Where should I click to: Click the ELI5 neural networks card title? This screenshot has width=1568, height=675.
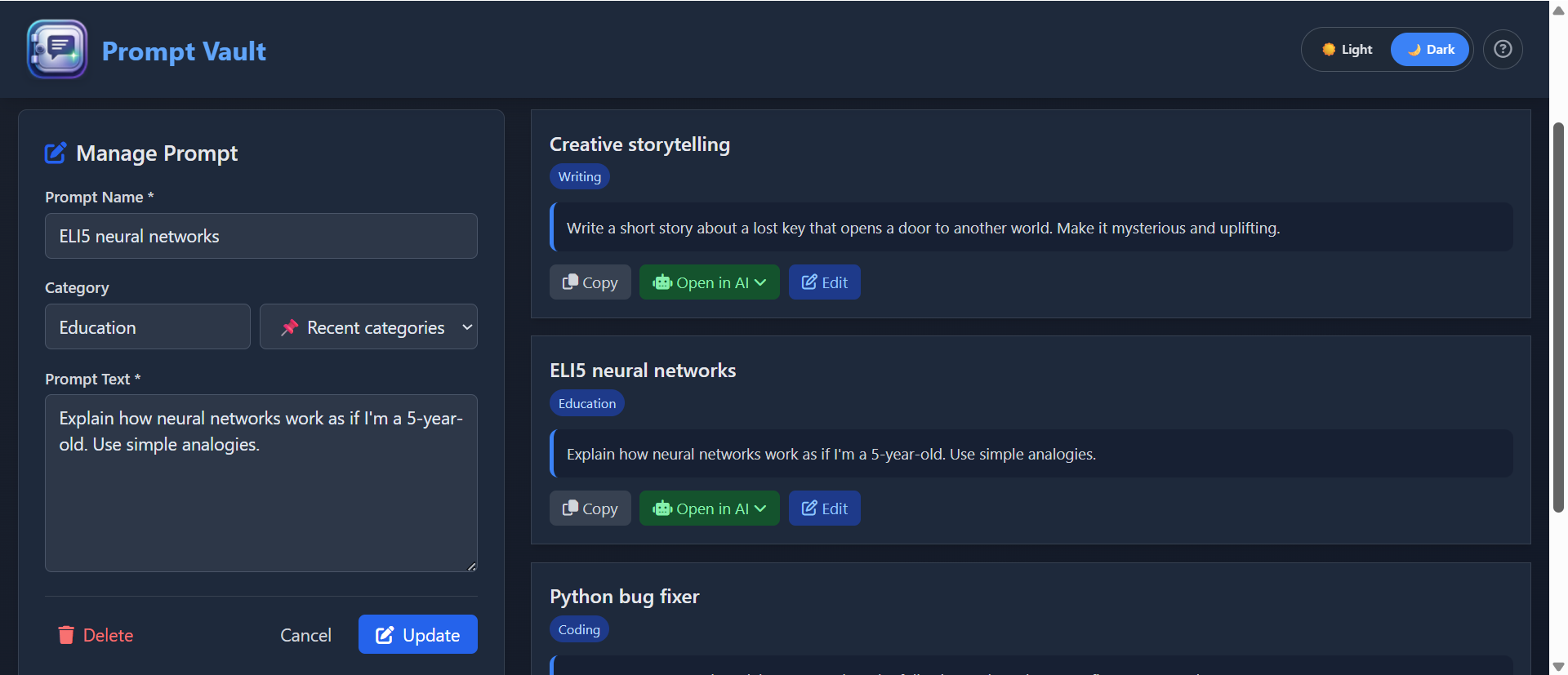pyautogui.click(x=643, y=371)
